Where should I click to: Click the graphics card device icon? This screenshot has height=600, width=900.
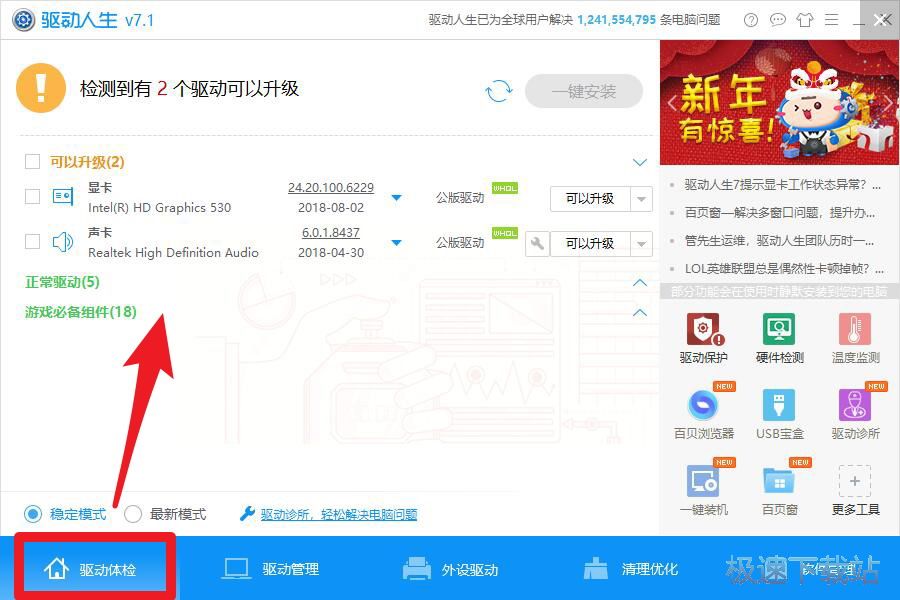(x=63, y=197)
